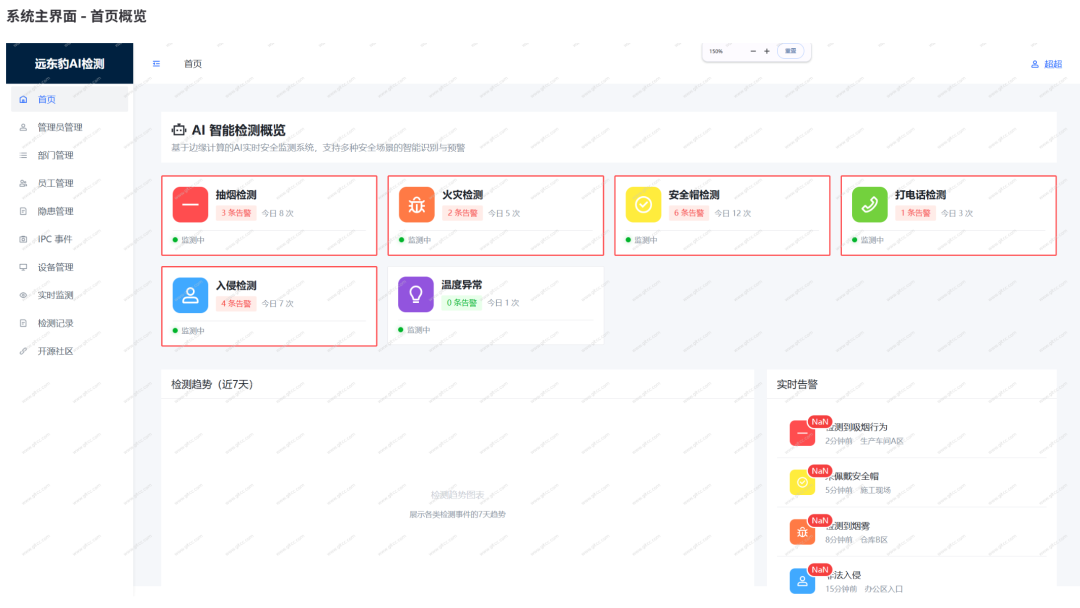1080x608 pixels.
Task: Click the blue 入侵检测 person icon
Action: 190,295
